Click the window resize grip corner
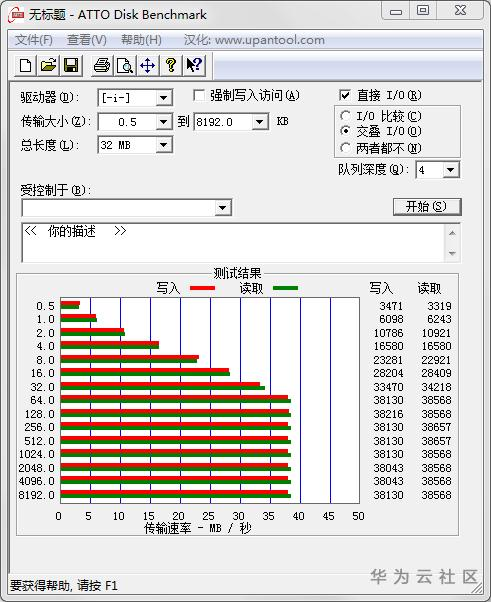 [x=478, y=588]
